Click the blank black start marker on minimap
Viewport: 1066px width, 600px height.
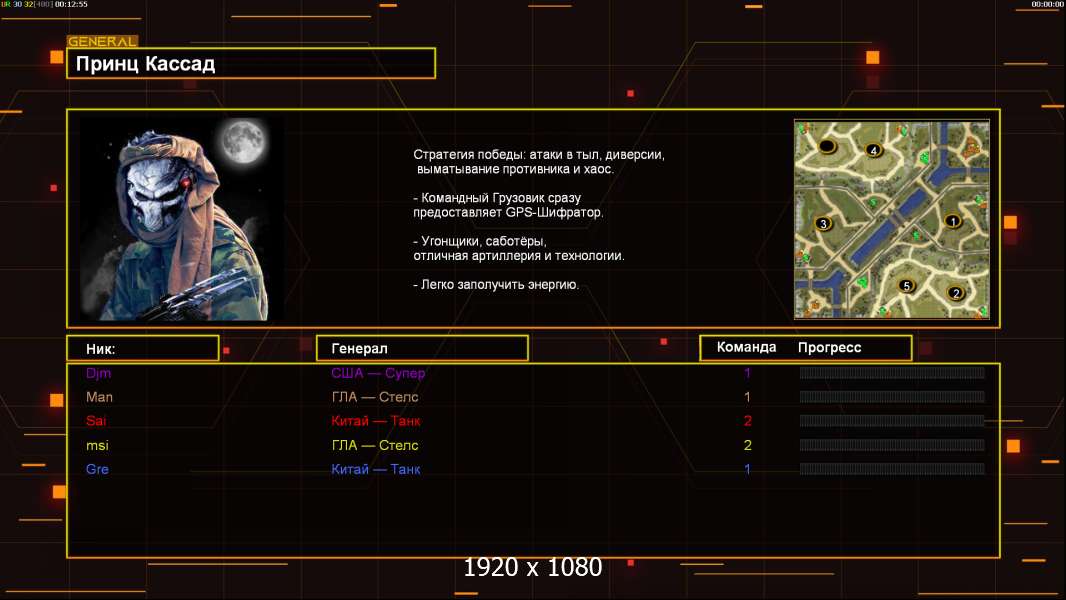[827, 145]
